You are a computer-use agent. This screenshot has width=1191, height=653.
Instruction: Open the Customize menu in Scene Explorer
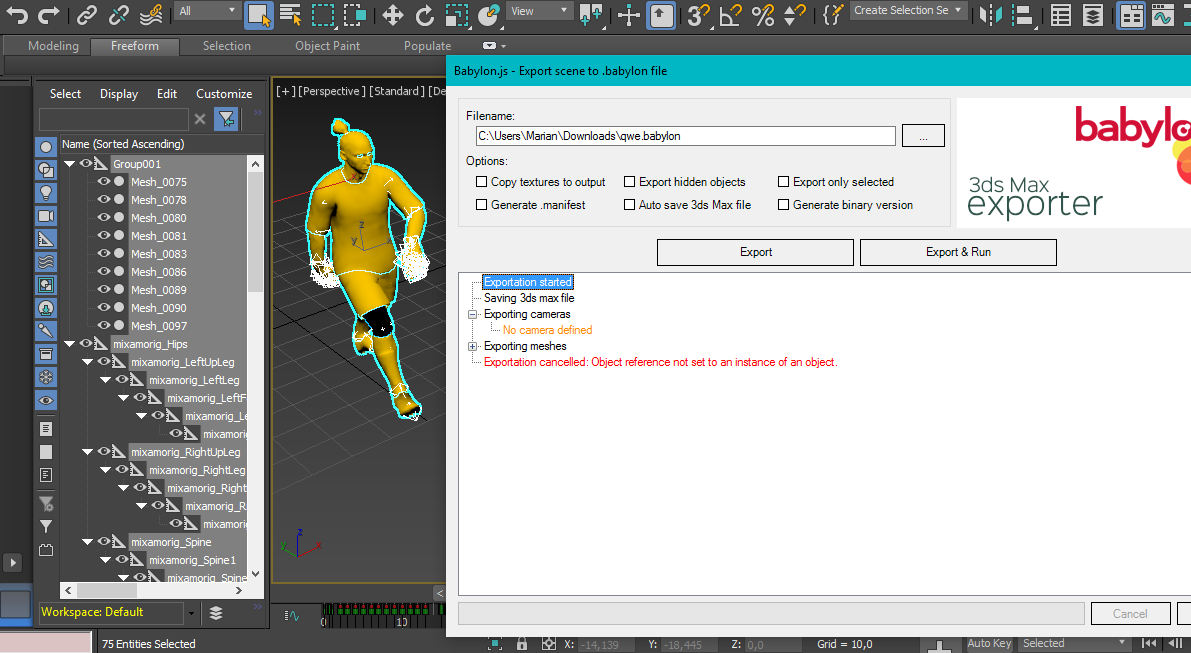pyautogui.click(x=224, y=94)
